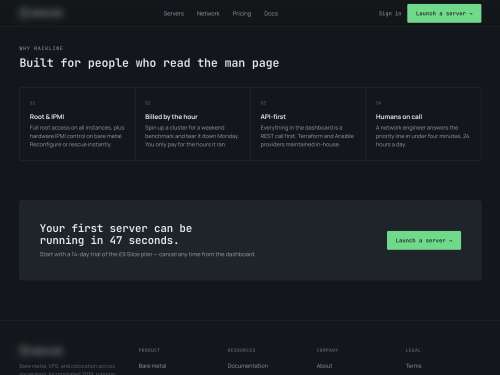Screen dimensions: 500x375
Task: Click header Launch a server button
Action: pyautogui.click(x=444, y=14)
